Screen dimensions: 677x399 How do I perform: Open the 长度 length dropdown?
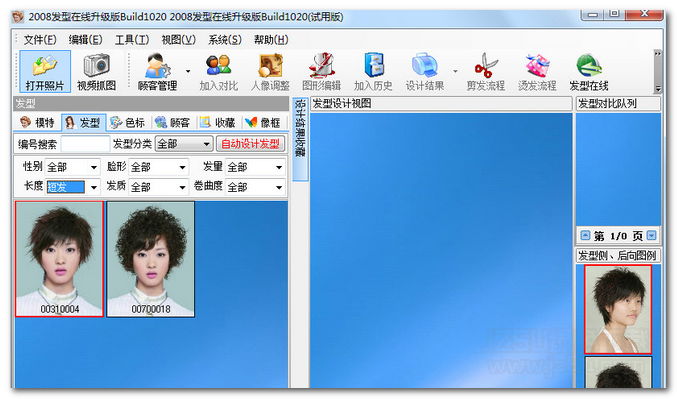[x=73, y=187]
